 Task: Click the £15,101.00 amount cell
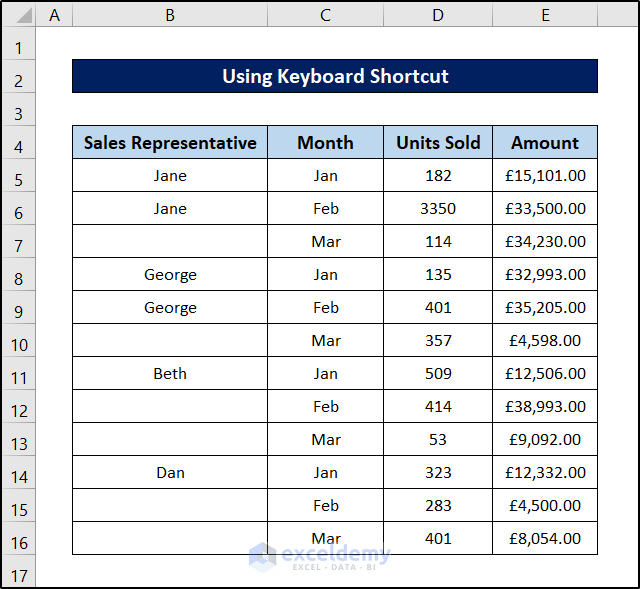(545, 176)
